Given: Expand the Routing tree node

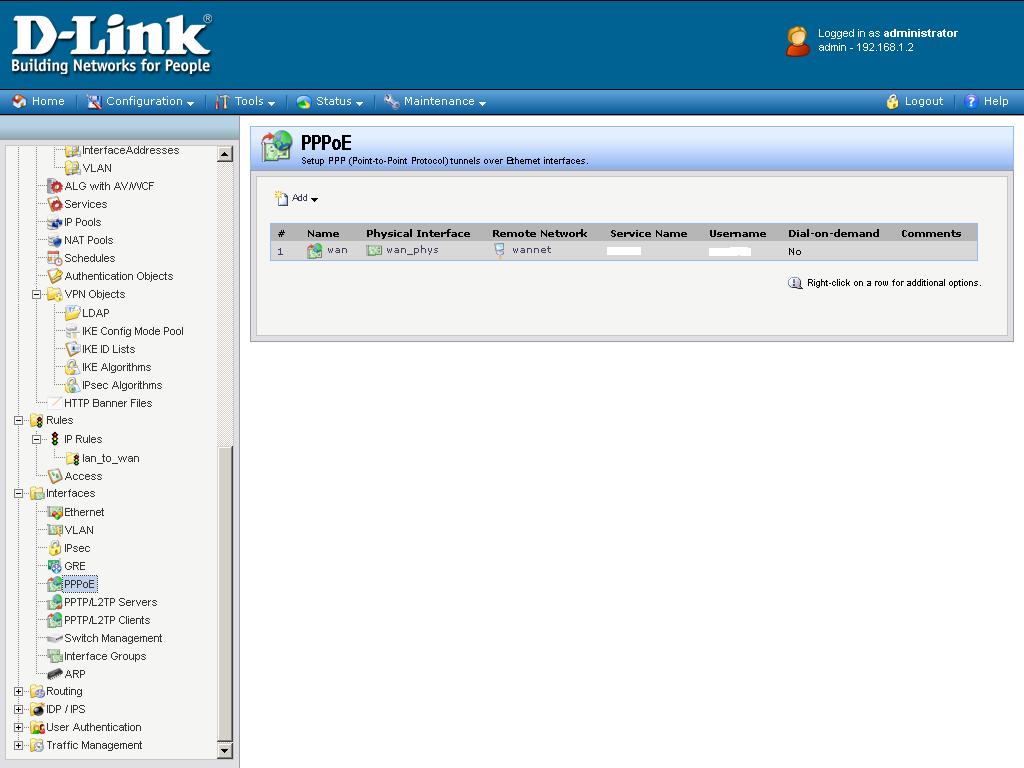Looking at the screenshot, I should coord(18,692).
